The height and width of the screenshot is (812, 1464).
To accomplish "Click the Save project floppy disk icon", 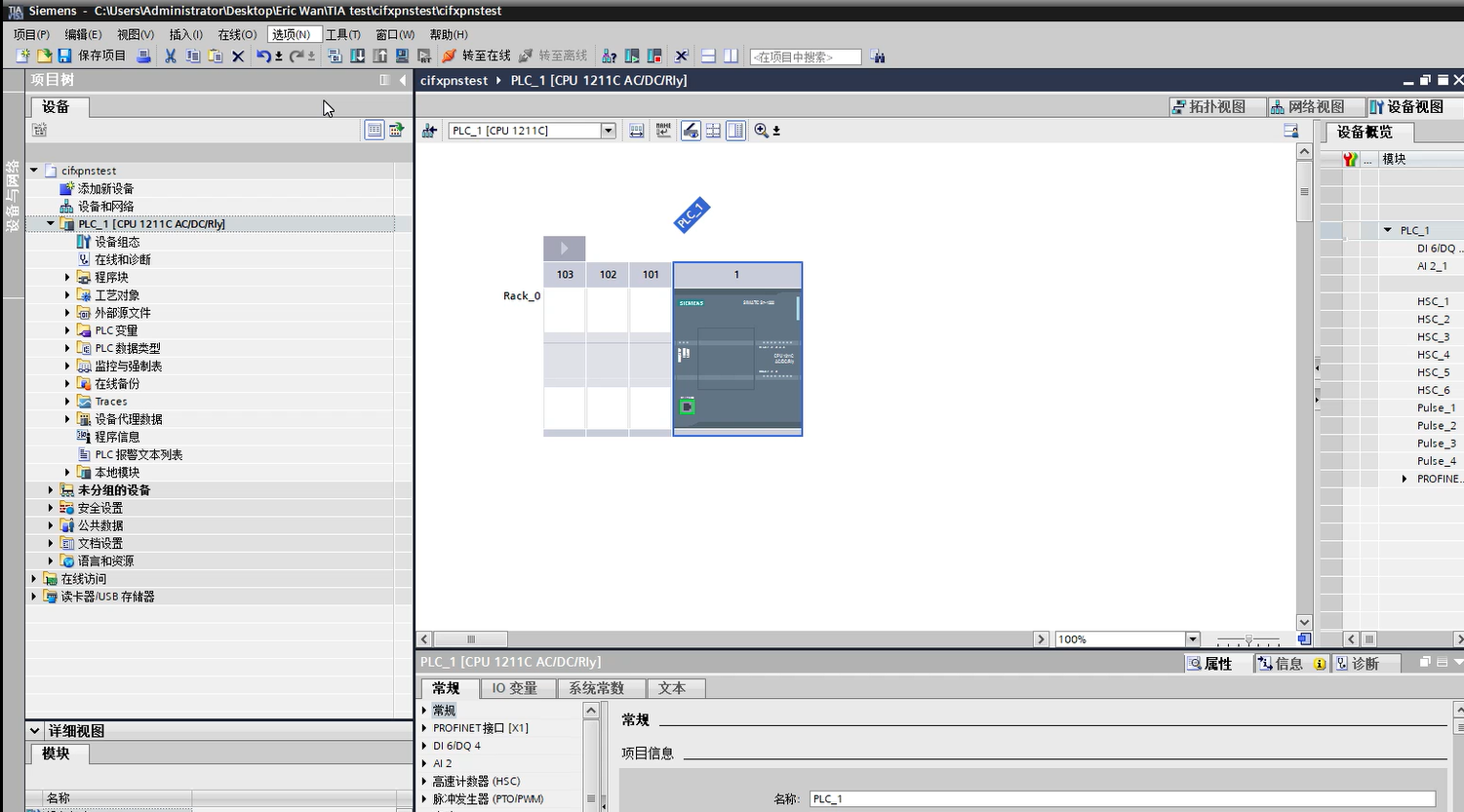I will [64, 57].
